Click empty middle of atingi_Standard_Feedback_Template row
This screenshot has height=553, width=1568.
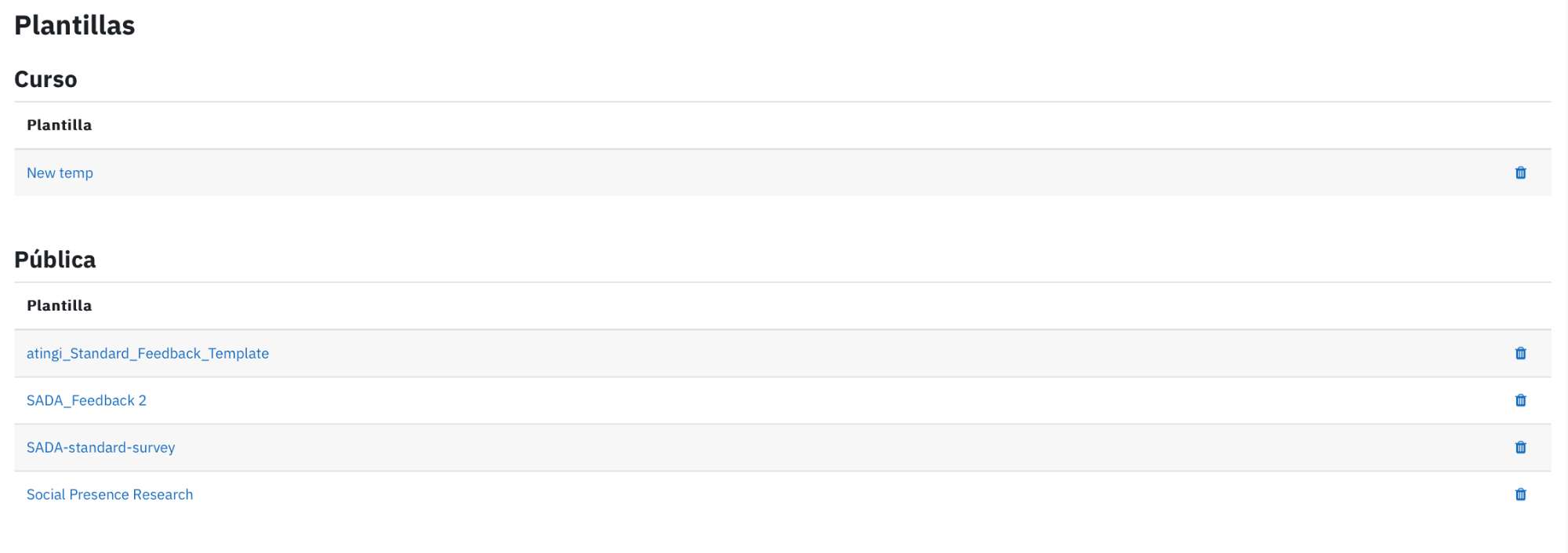[x=782, y=353]
